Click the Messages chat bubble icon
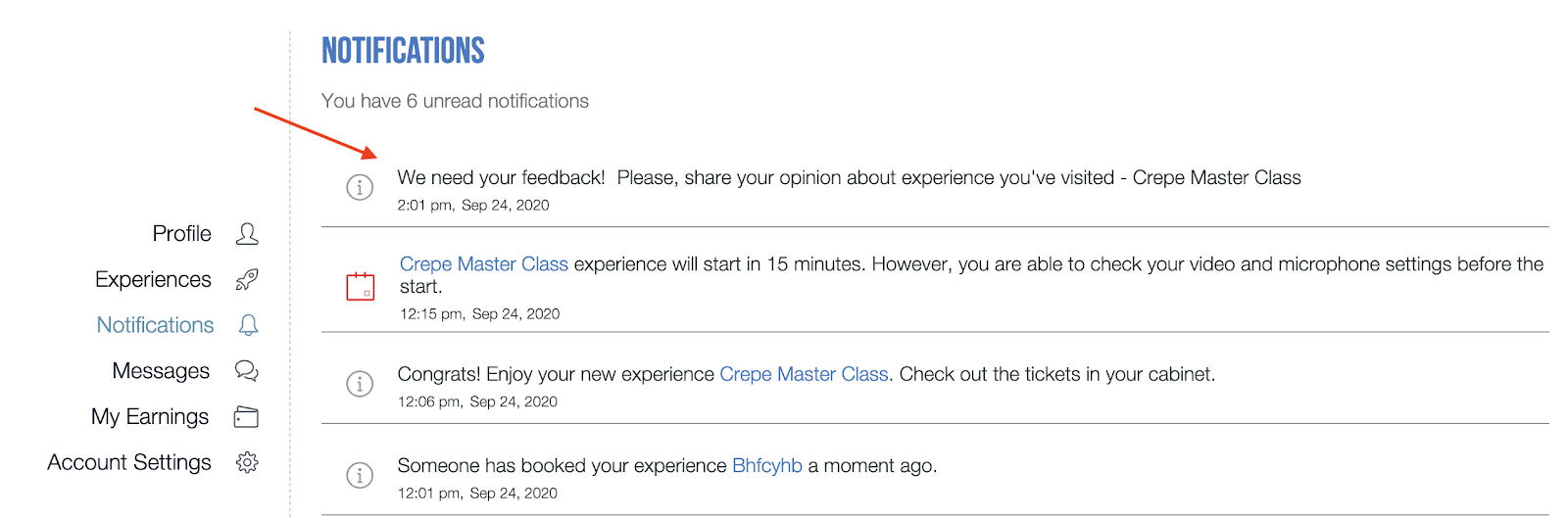Screen dimensions: 1568x518 [247, 371]
